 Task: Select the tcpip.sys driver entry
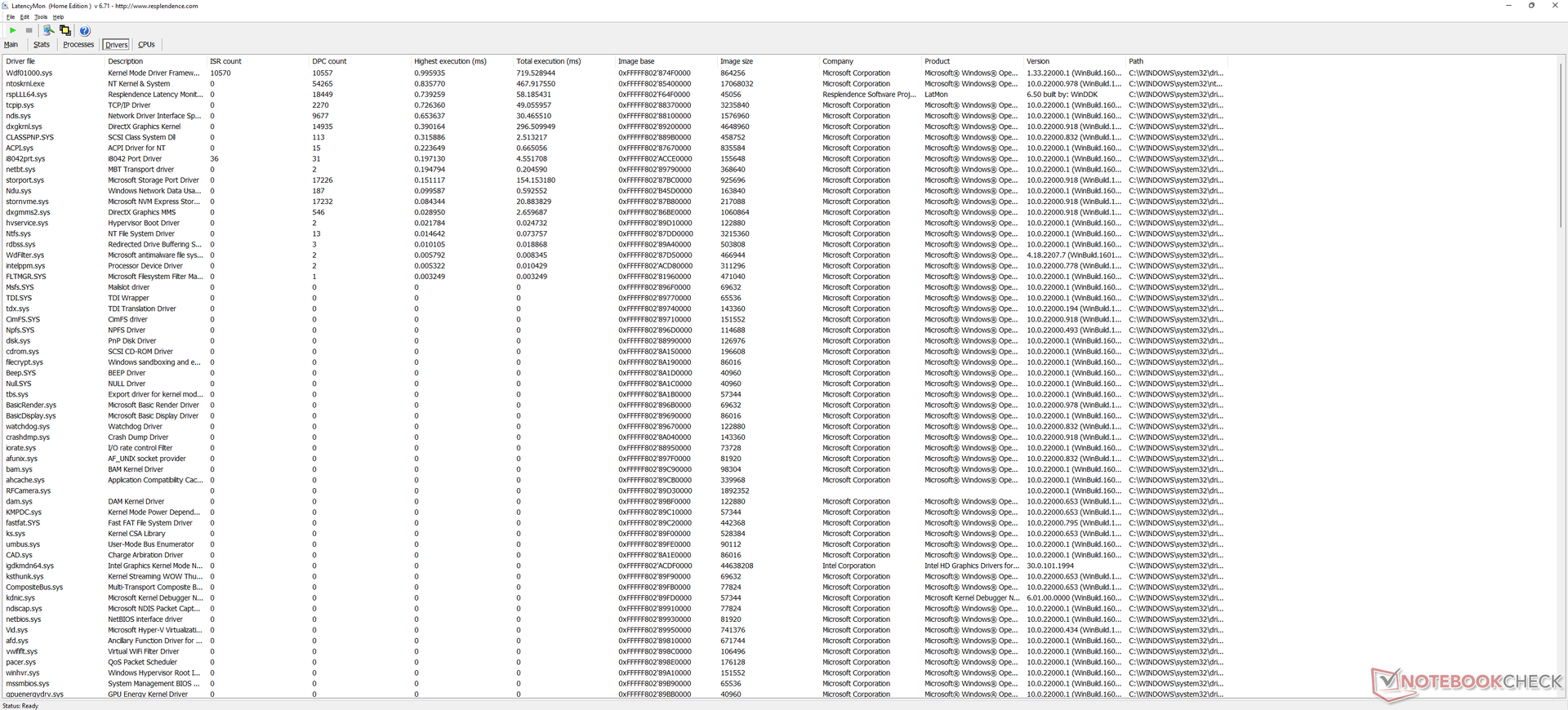point(20,105)
